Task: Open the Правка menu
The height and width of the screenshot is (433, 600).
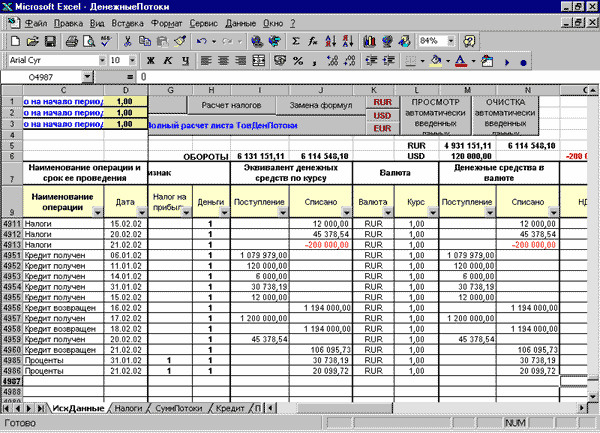Action: [x=68, y=24]
